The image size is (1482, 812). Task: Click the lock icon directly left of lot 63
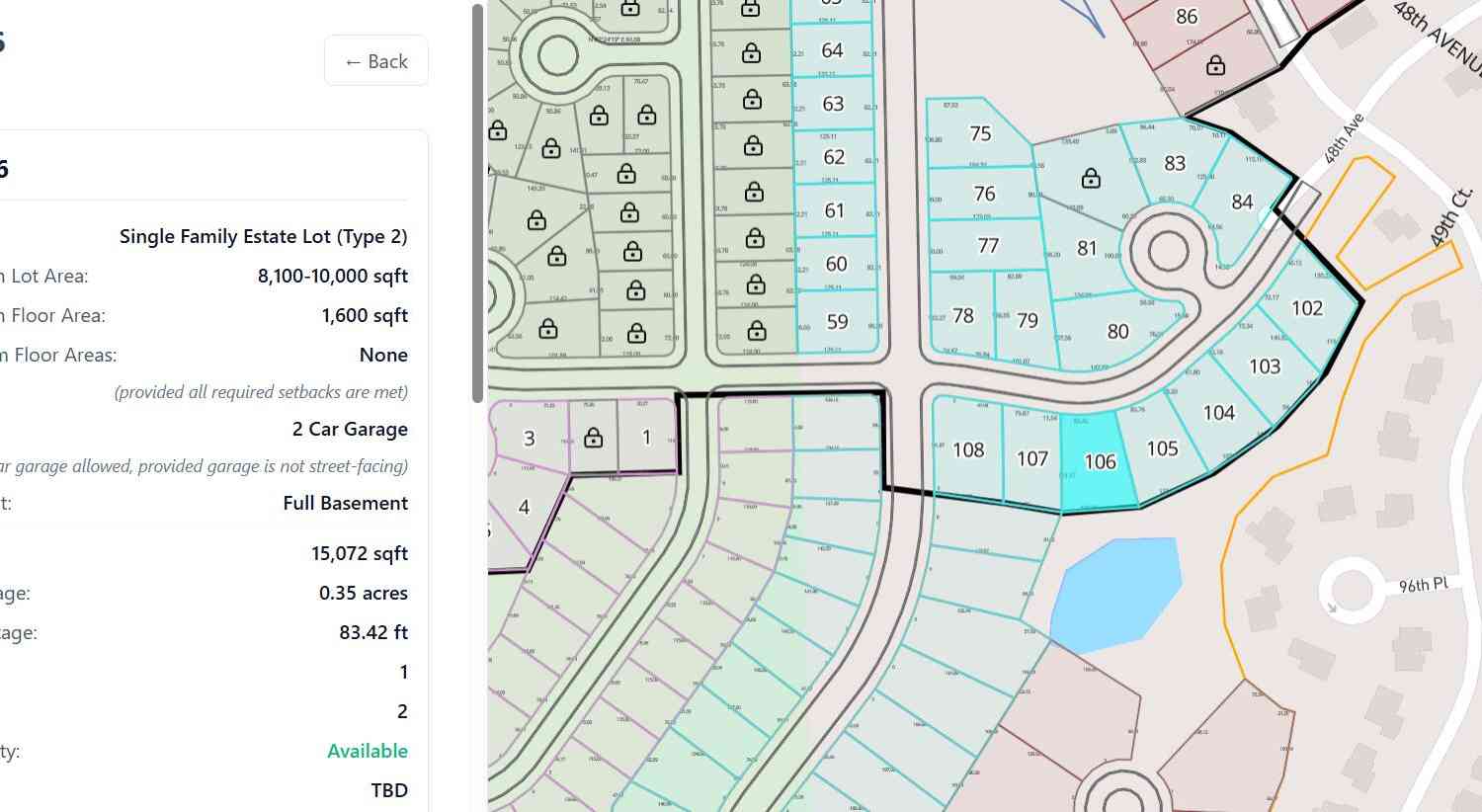pos(752,99)
